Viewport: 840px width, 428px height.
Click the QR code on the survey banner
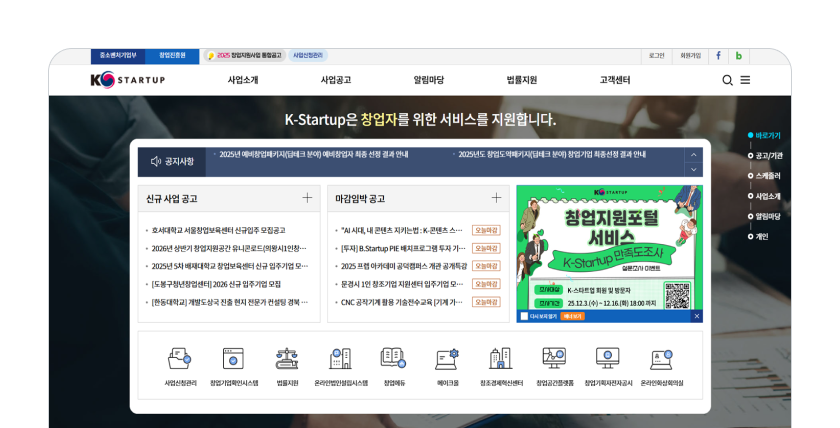click(x=677, y=296)
